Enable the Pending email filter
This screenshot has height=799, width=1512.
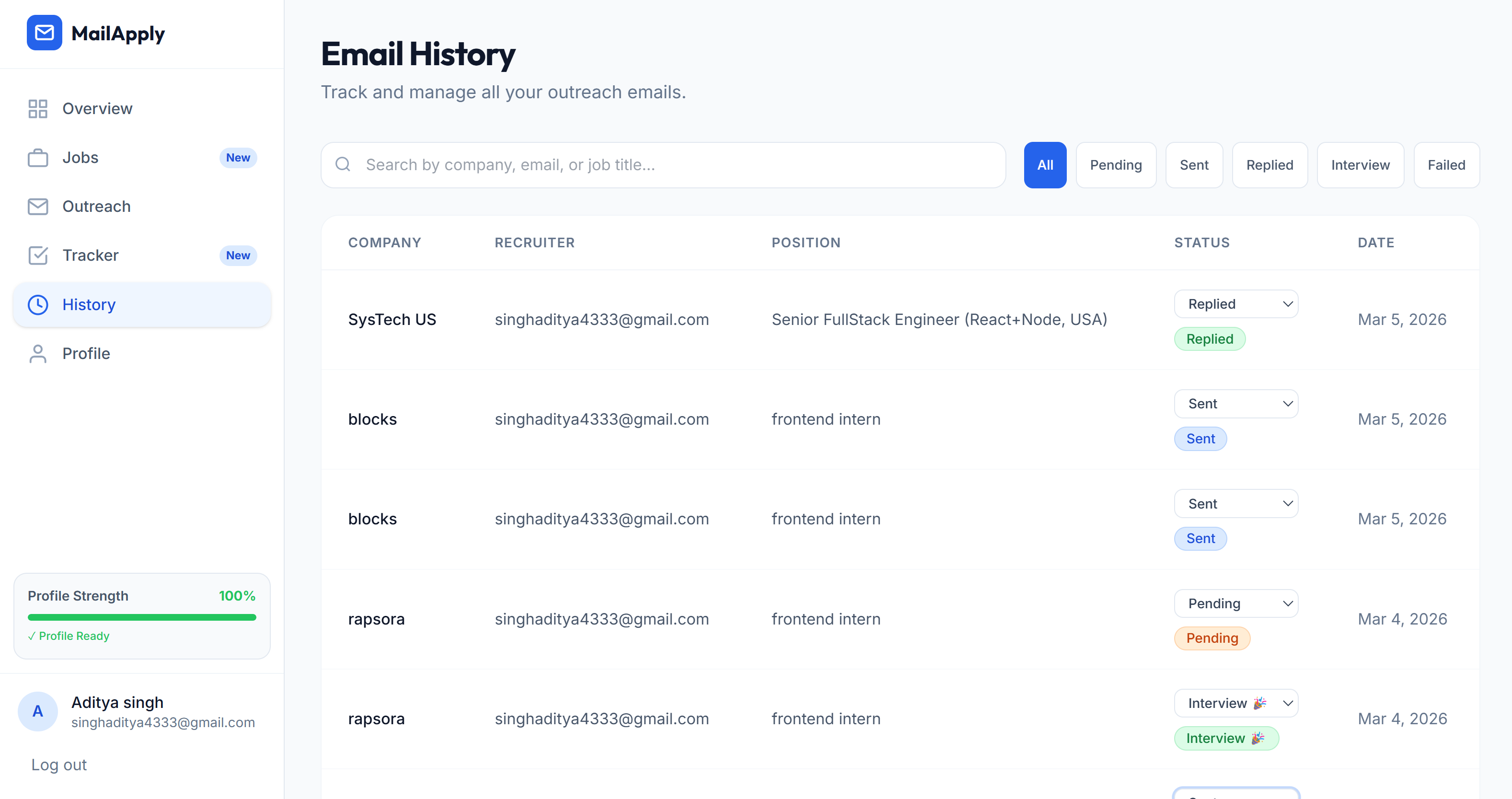(x=1115, y=164)
